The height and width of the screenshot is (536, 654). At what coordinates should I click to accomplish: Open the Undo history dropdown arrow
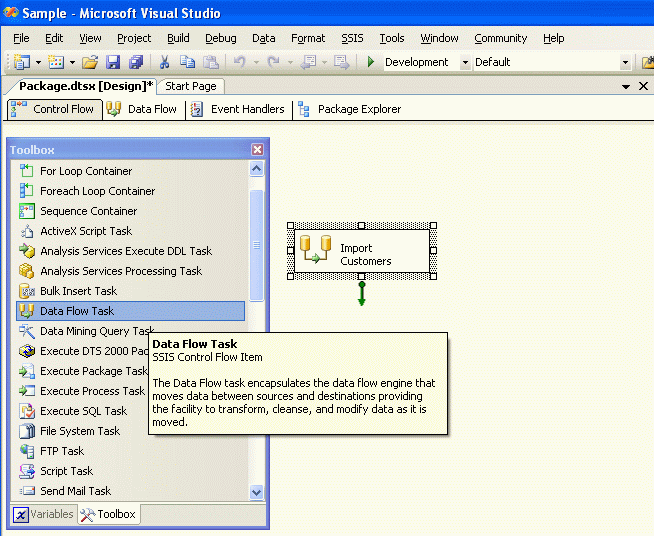click(x=256, y=63)
